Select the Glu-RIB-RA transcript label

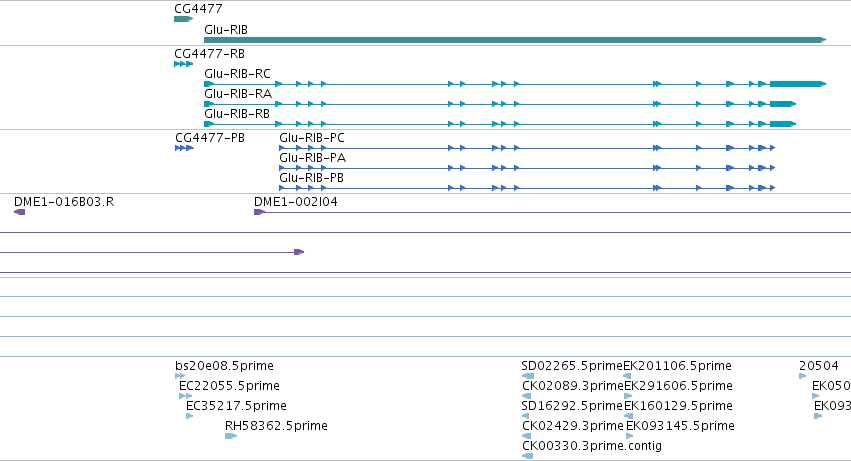[x=238, y=94]
